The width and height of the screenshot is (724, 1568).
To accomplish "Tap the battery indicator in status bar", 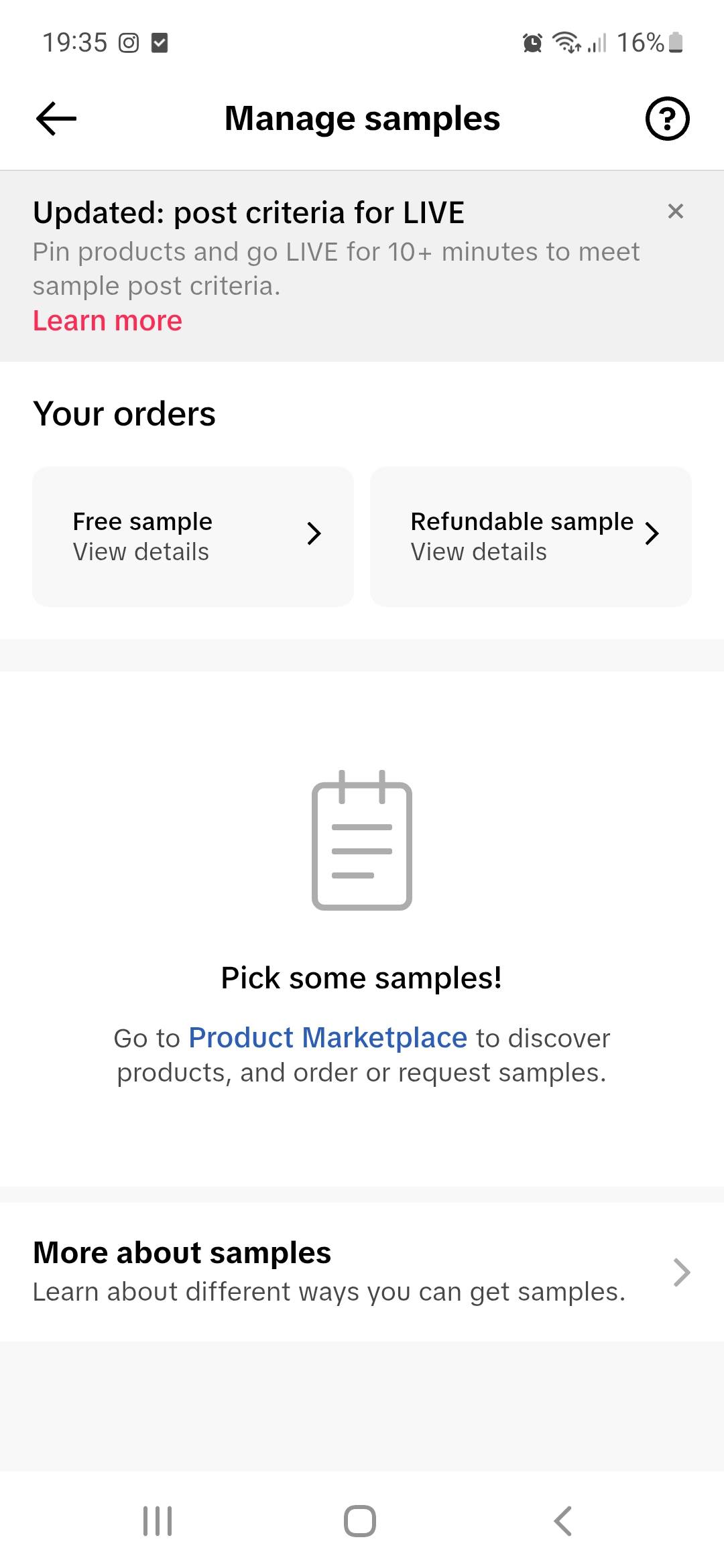I will point(676,42).
